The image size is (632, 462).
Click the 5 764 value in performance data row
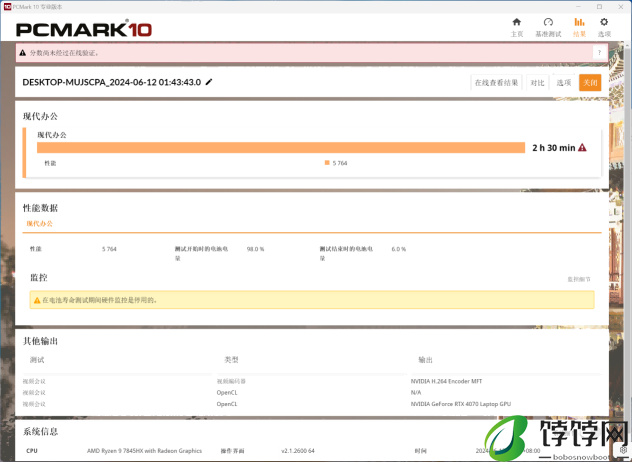109,249
